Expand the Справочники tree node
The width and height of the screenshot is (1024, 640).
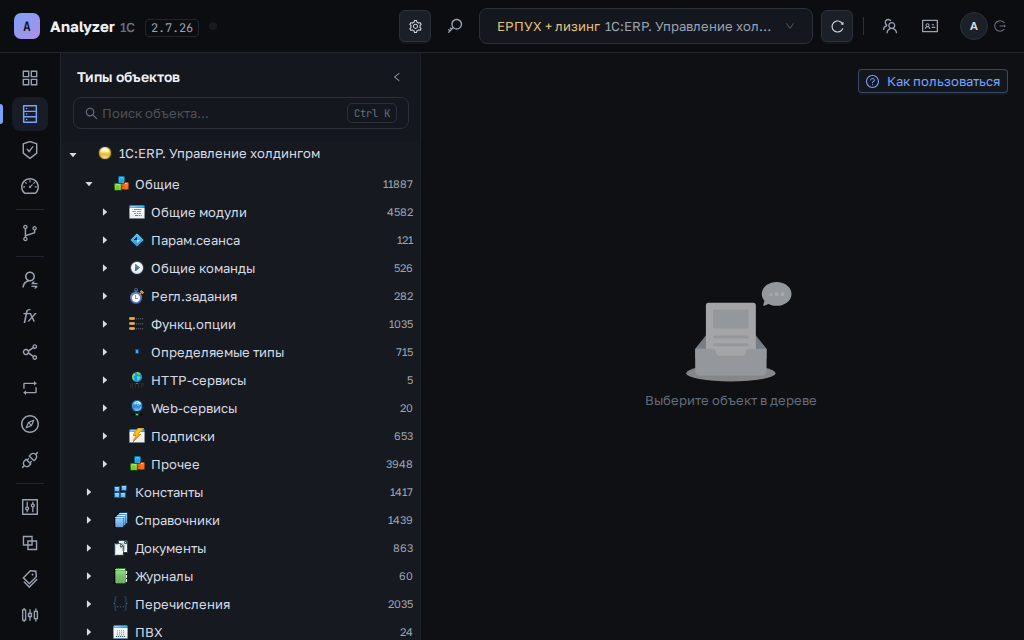coord(89,520)
